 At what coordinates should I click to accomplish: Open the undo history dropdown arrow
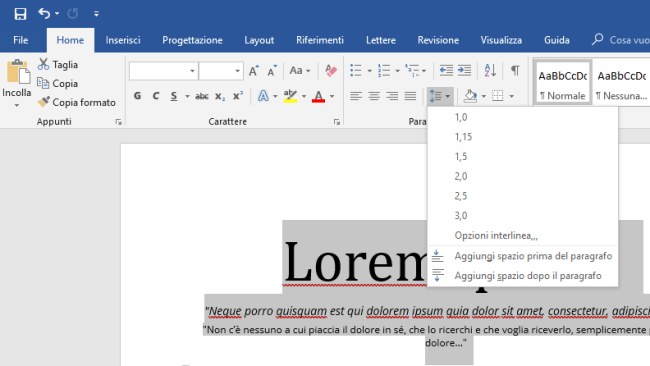pyautogui.click(x=57, y=14)
